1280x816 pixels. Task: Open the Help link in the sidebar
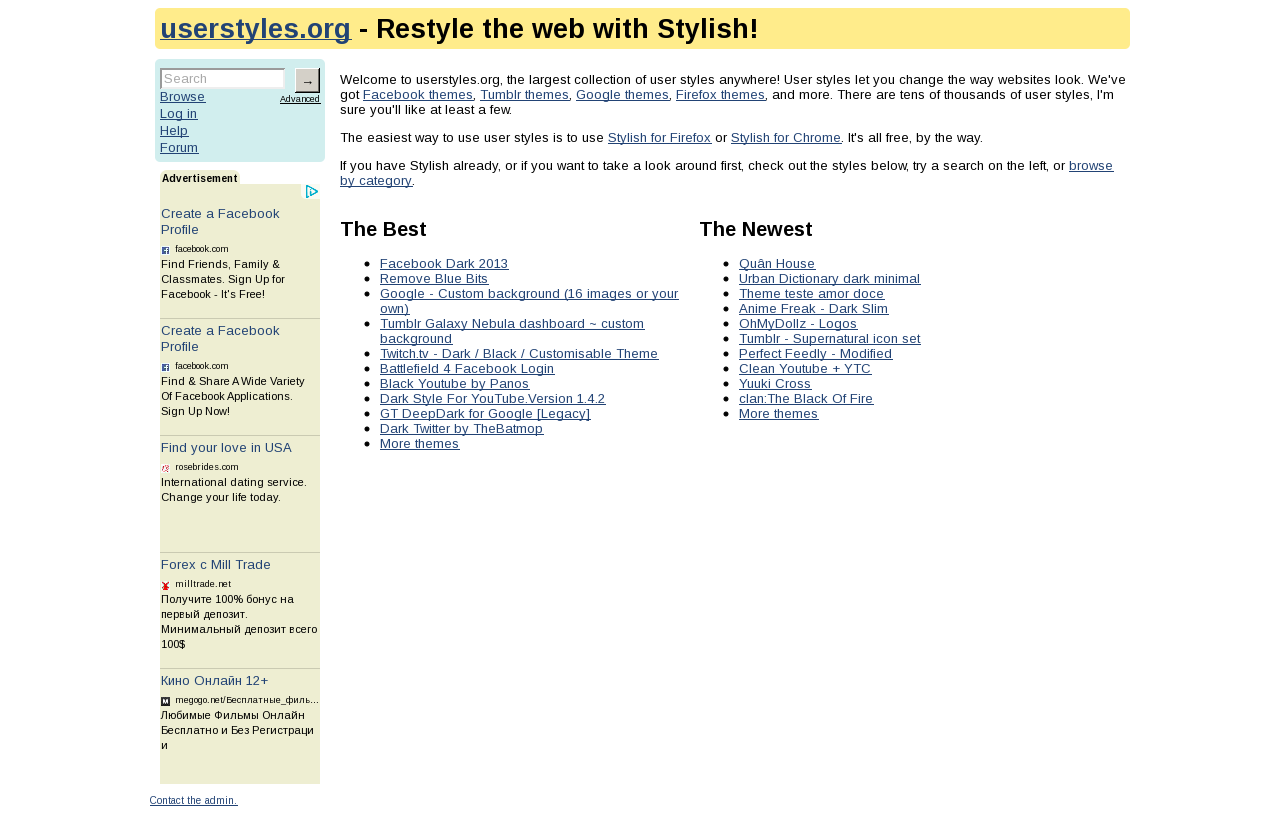[x=174, y=131]
